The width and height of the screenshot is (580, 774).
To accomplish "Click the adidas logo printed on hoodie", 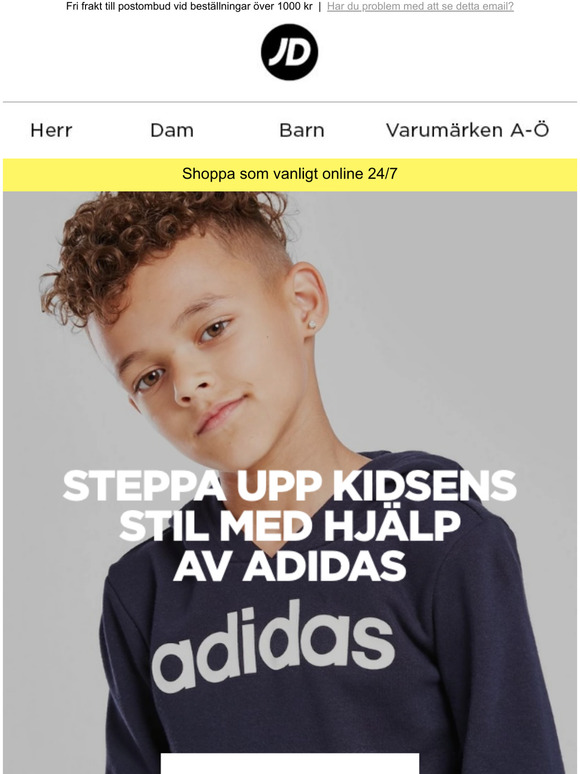I will click(273, 646).
